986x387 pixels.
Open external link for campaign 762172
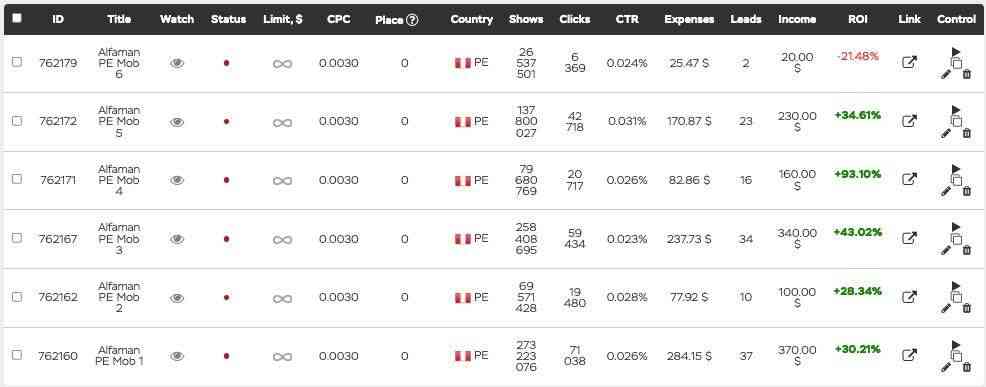click(909, 121)
